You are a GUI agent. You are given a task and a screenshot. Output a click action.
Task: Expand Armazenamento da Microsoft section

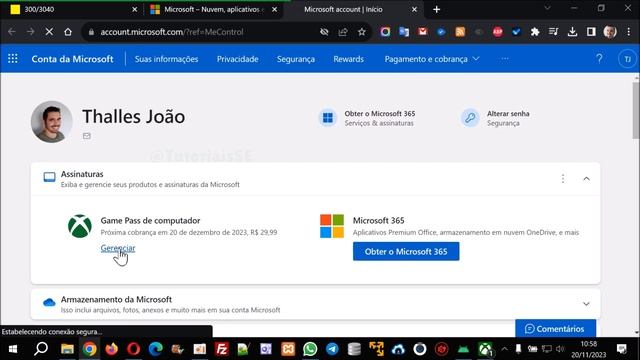coord(586,304)
